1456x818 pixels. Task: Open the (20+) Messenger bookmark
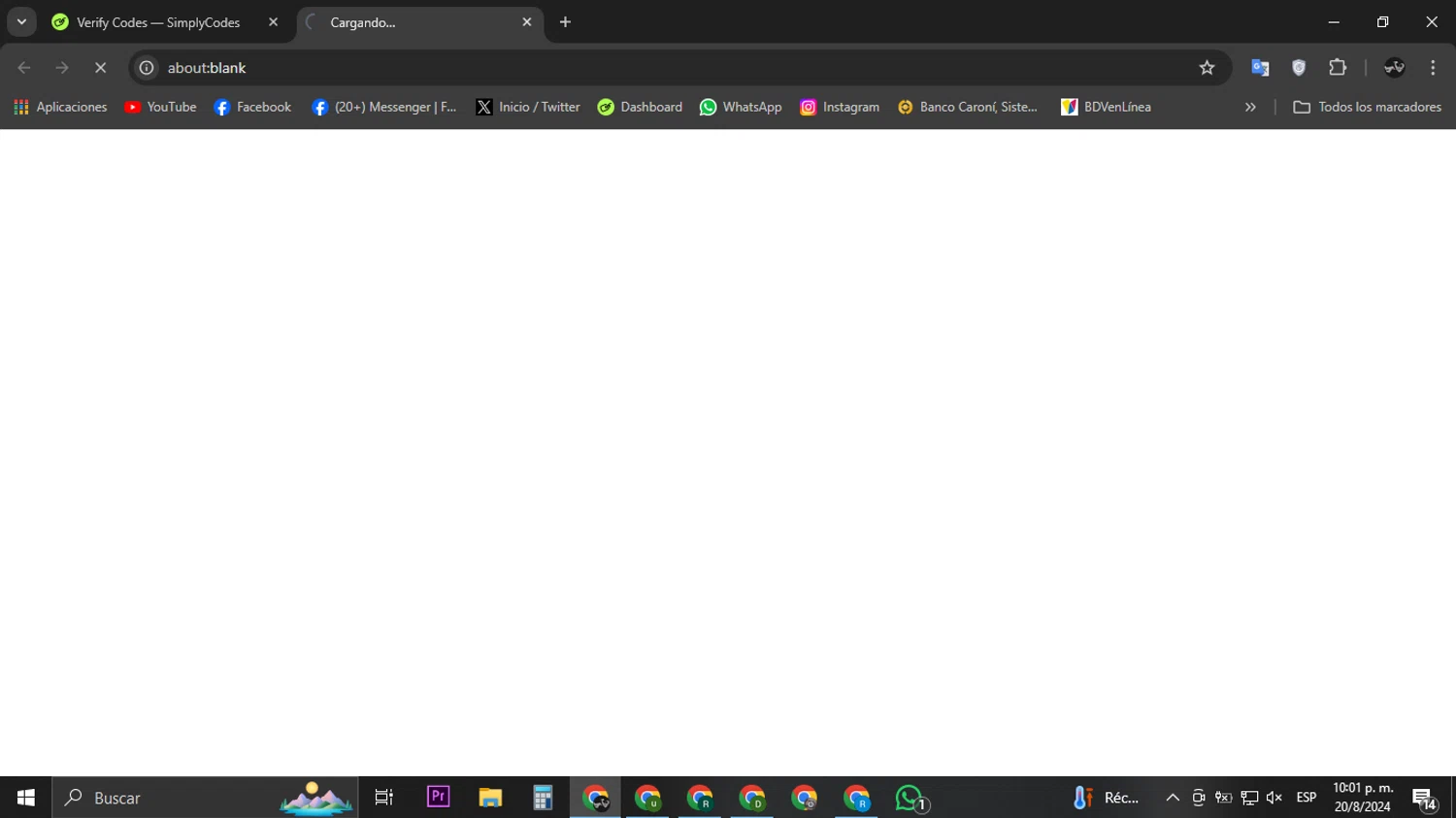point(384,107)
